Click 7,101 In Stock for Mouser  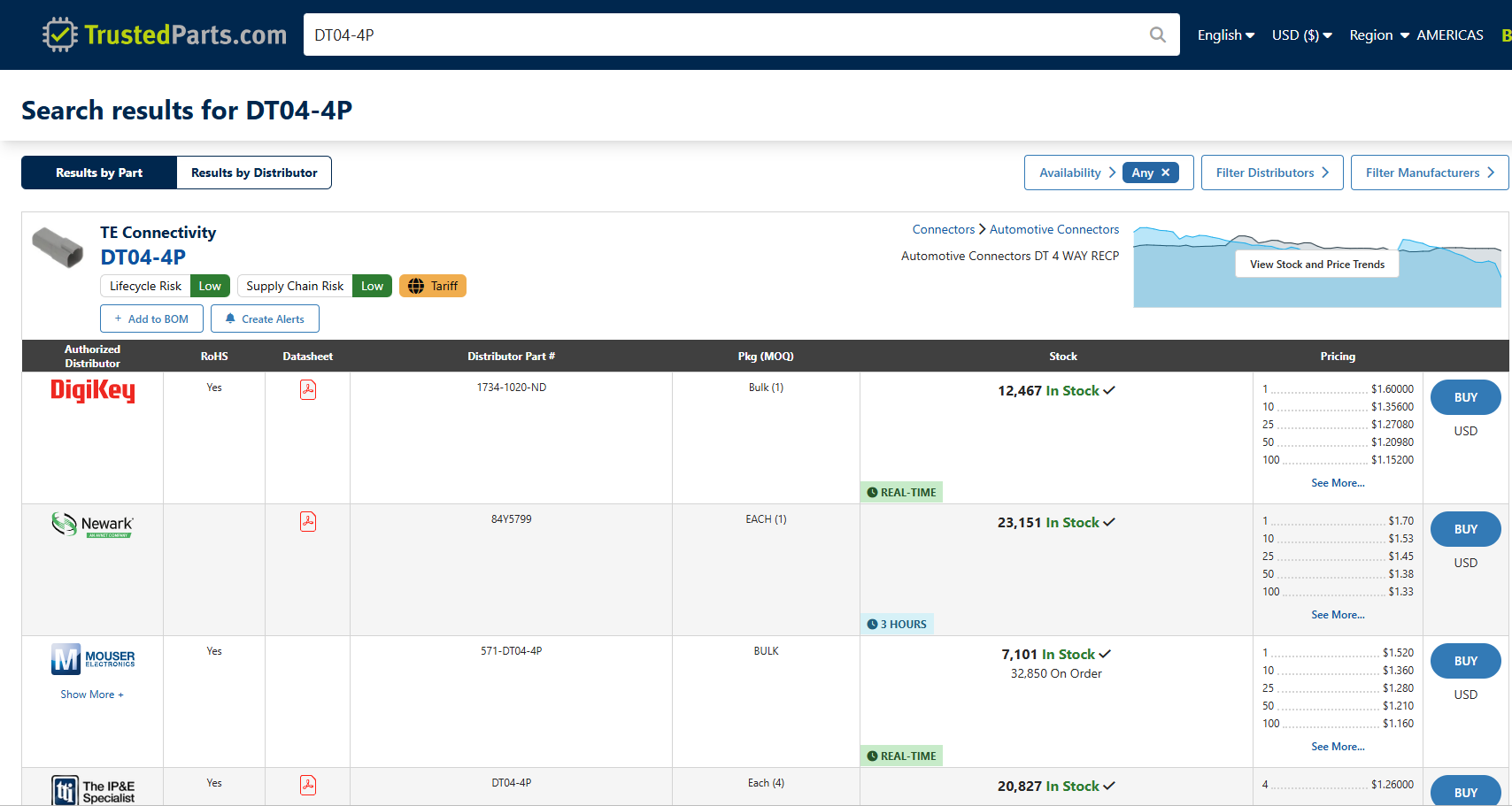coord(1056,655)
